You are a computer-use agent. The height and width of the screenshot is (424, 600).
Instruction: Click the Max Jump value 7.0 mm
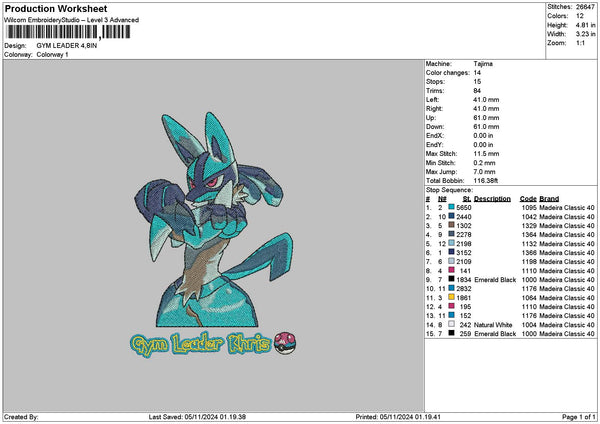[x=484, y=172]
